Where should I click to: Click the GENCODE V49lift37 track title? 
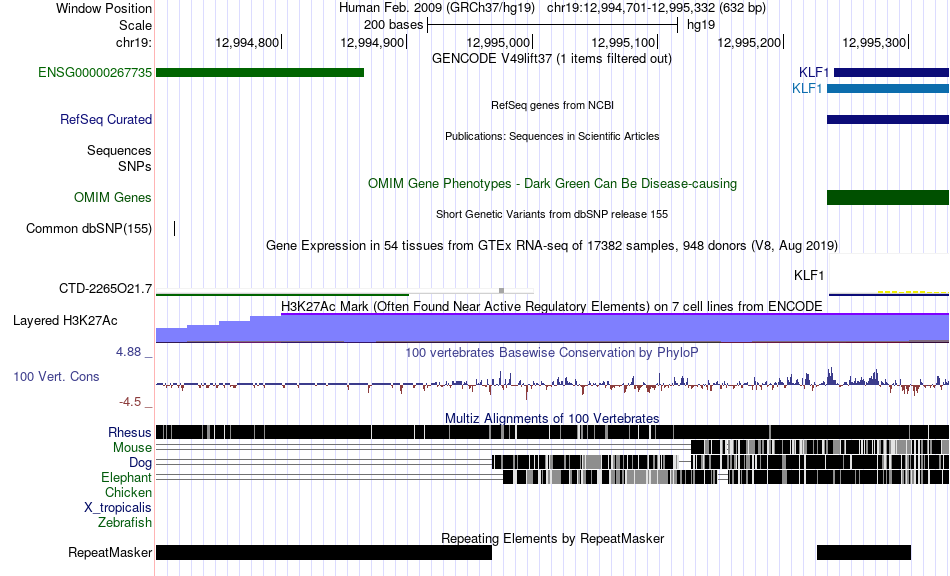(552, 59)
